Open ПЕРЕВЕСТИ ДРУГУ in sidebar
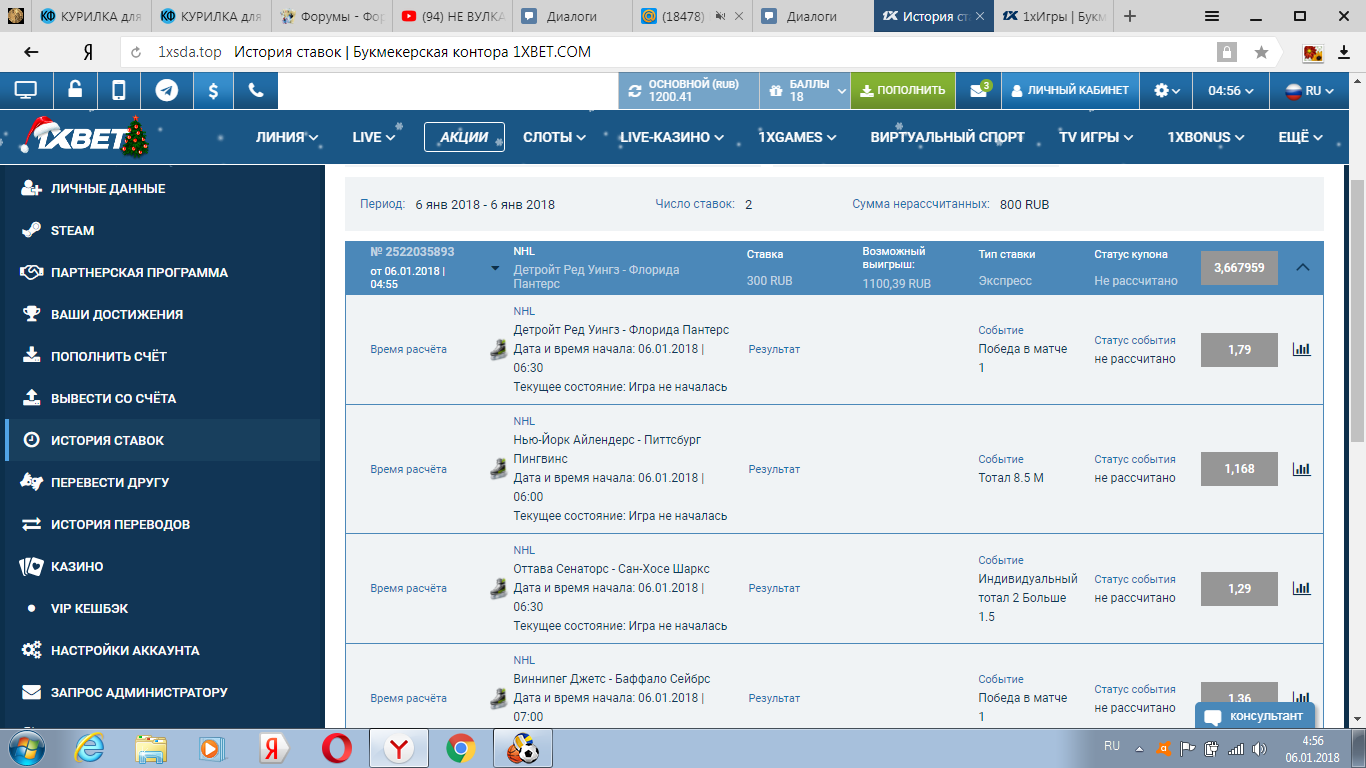The height and width of the screenshot is (768, 1366). (x=162, y=482)
